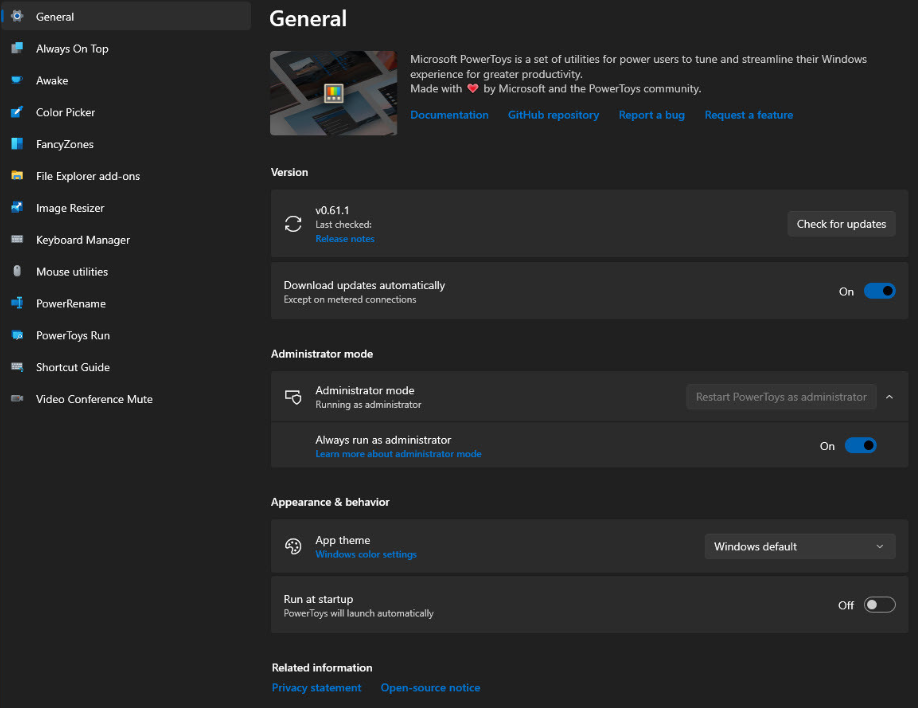The width and height of the screenshot is (918, 708).
Task: Click the Video Conference Mute camera icon
Action: tap(17, 398)
